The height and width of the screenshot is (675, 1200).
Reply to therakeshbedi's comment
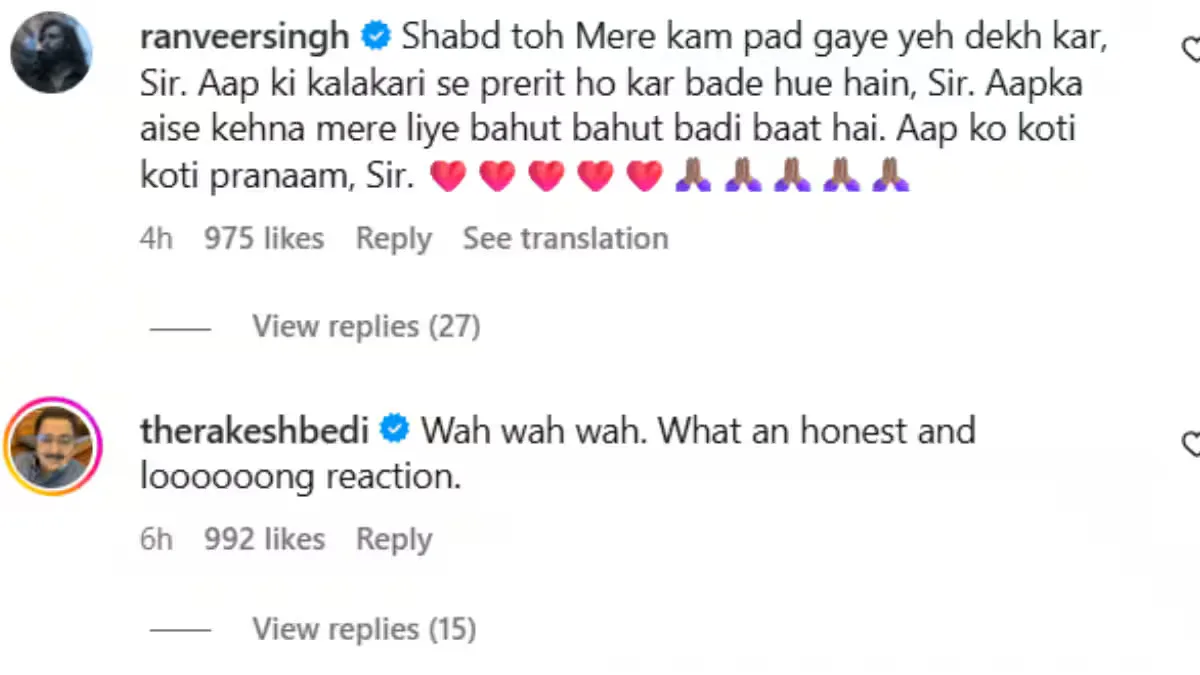(393, 539)
